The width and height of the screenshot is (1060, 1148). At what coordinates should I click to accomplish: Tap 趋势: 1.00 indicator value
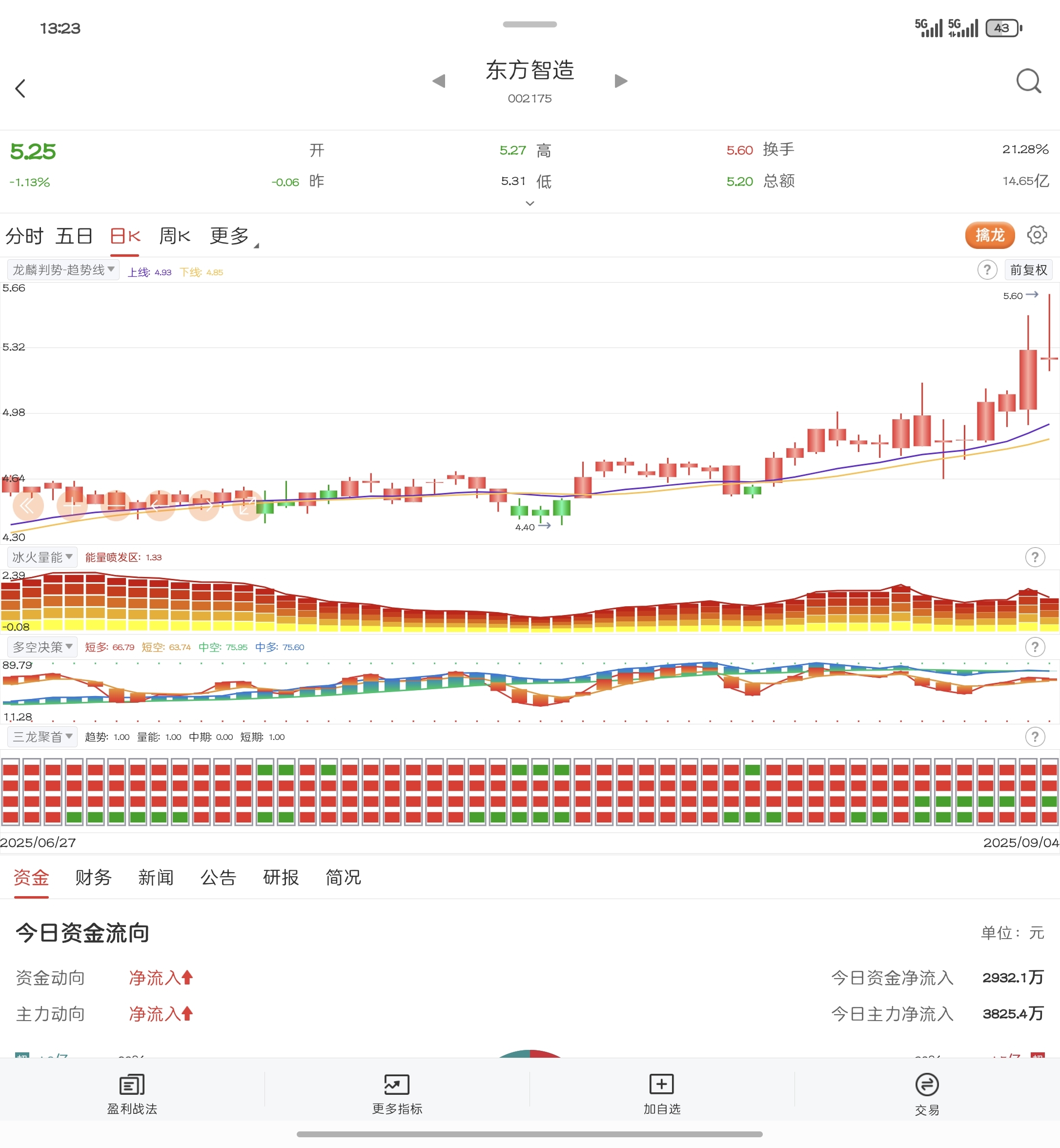[x=107, y=737]
